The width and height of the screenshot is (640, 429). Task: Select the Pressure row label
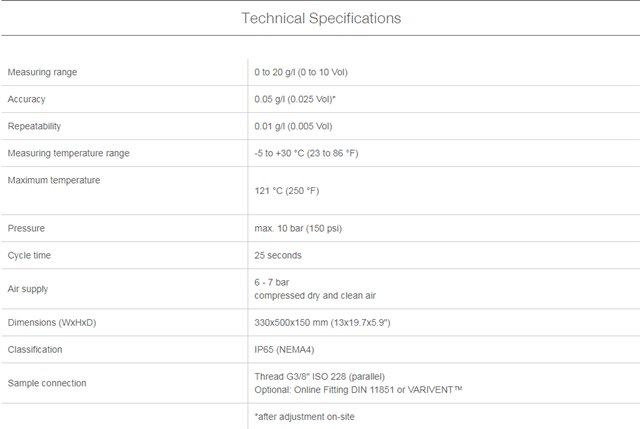pos(26,228)
